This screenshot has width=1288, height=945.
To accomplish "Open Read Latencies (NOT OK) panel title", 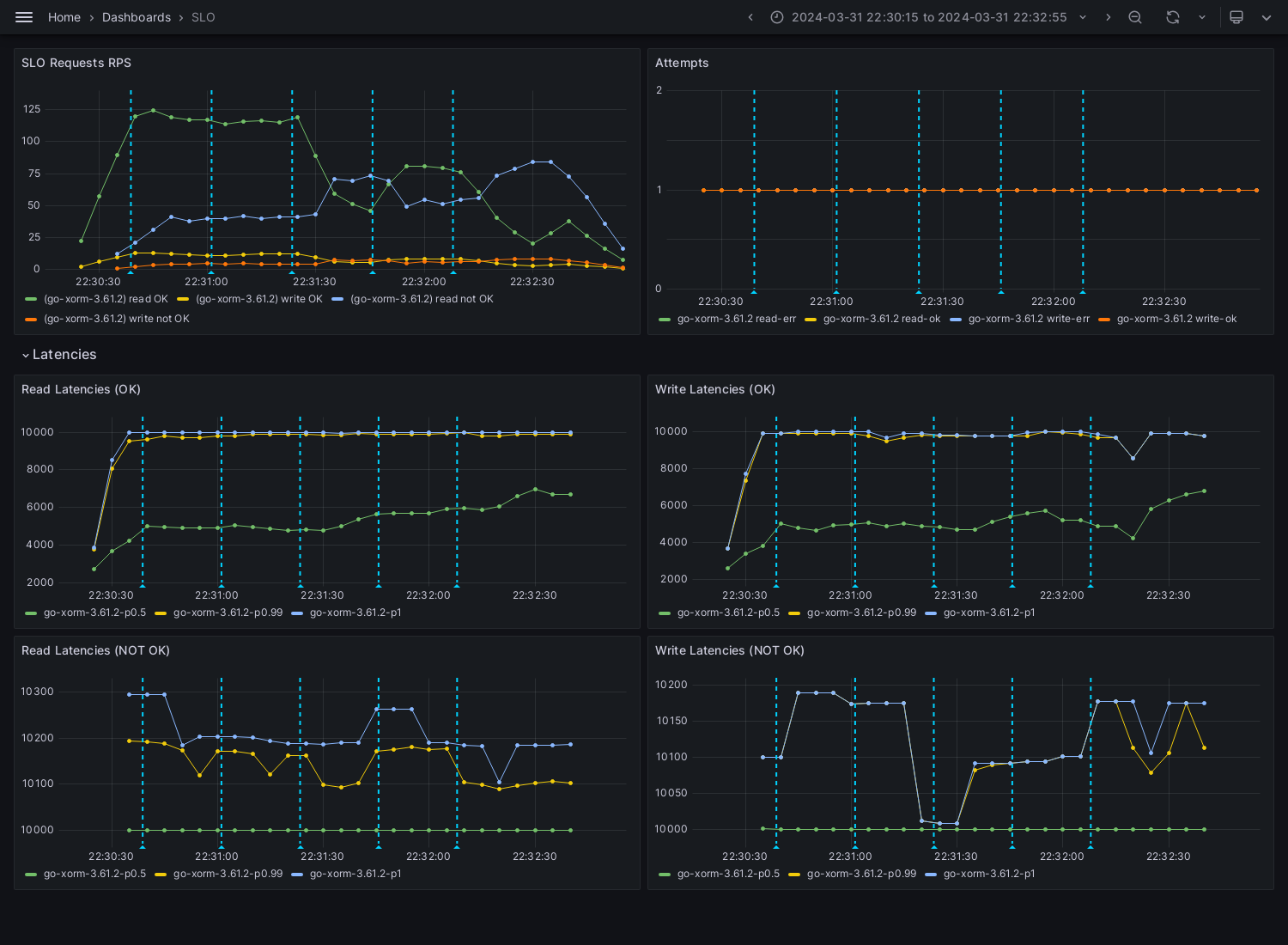I will point(95,650).
